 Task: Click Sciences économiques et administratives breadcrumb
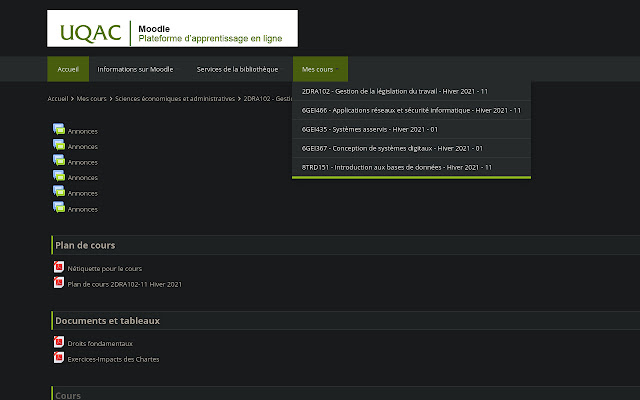(x=175, y=99)
